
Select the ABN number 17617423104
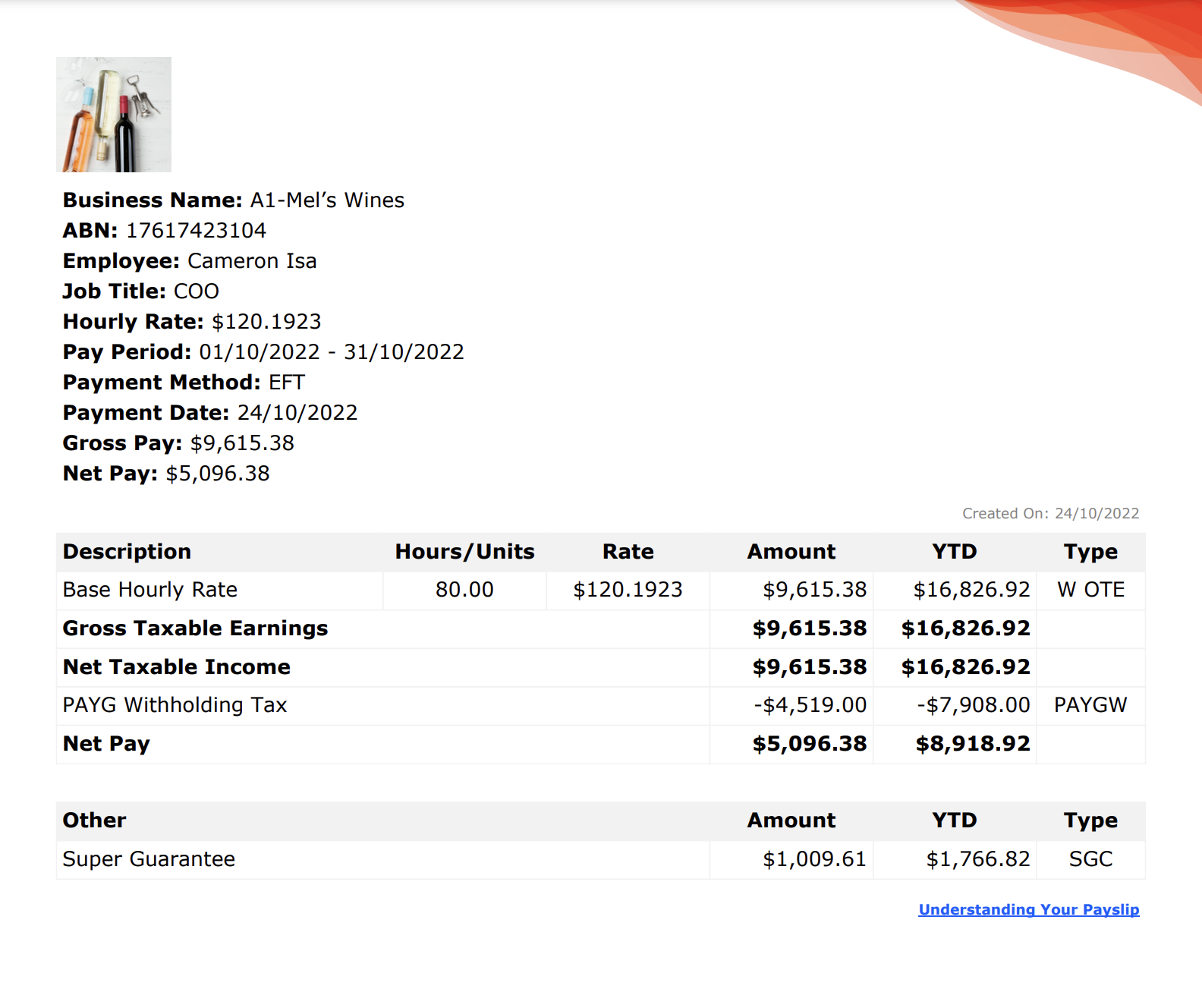pyautogui.click(x=196, y=231)
